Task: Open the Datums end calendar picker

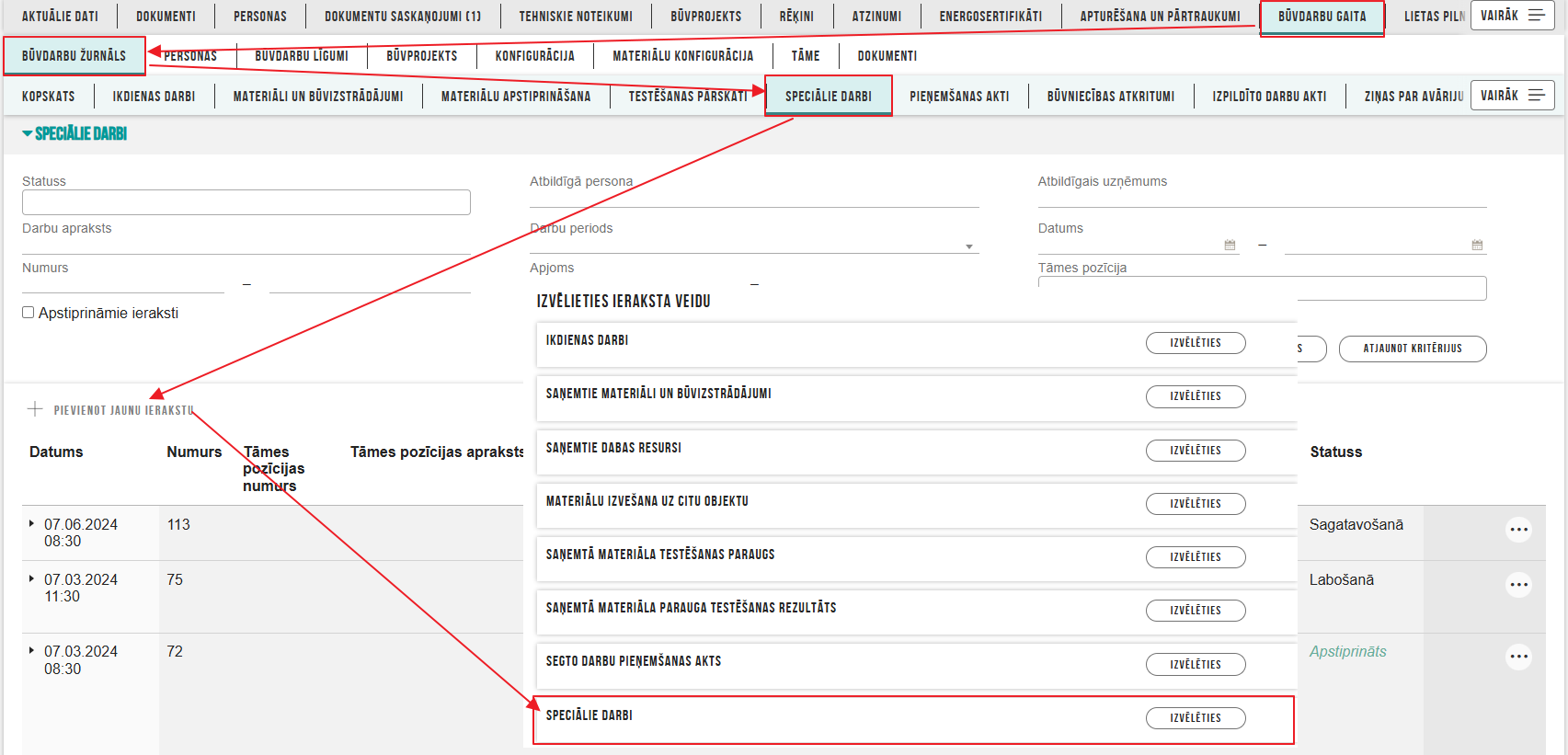Action: click(x=1477, y=245)
